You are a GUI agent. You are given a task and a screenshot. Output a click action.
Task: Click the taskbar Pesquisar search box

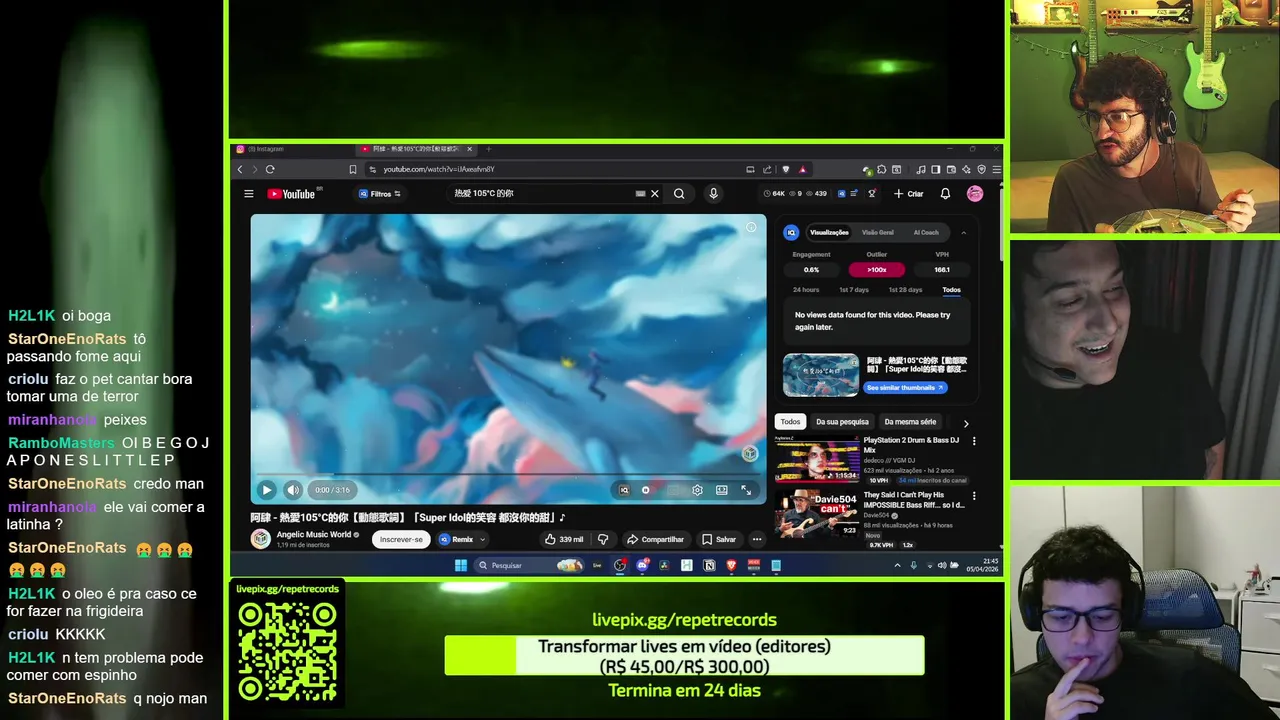(x=529, y=565)
